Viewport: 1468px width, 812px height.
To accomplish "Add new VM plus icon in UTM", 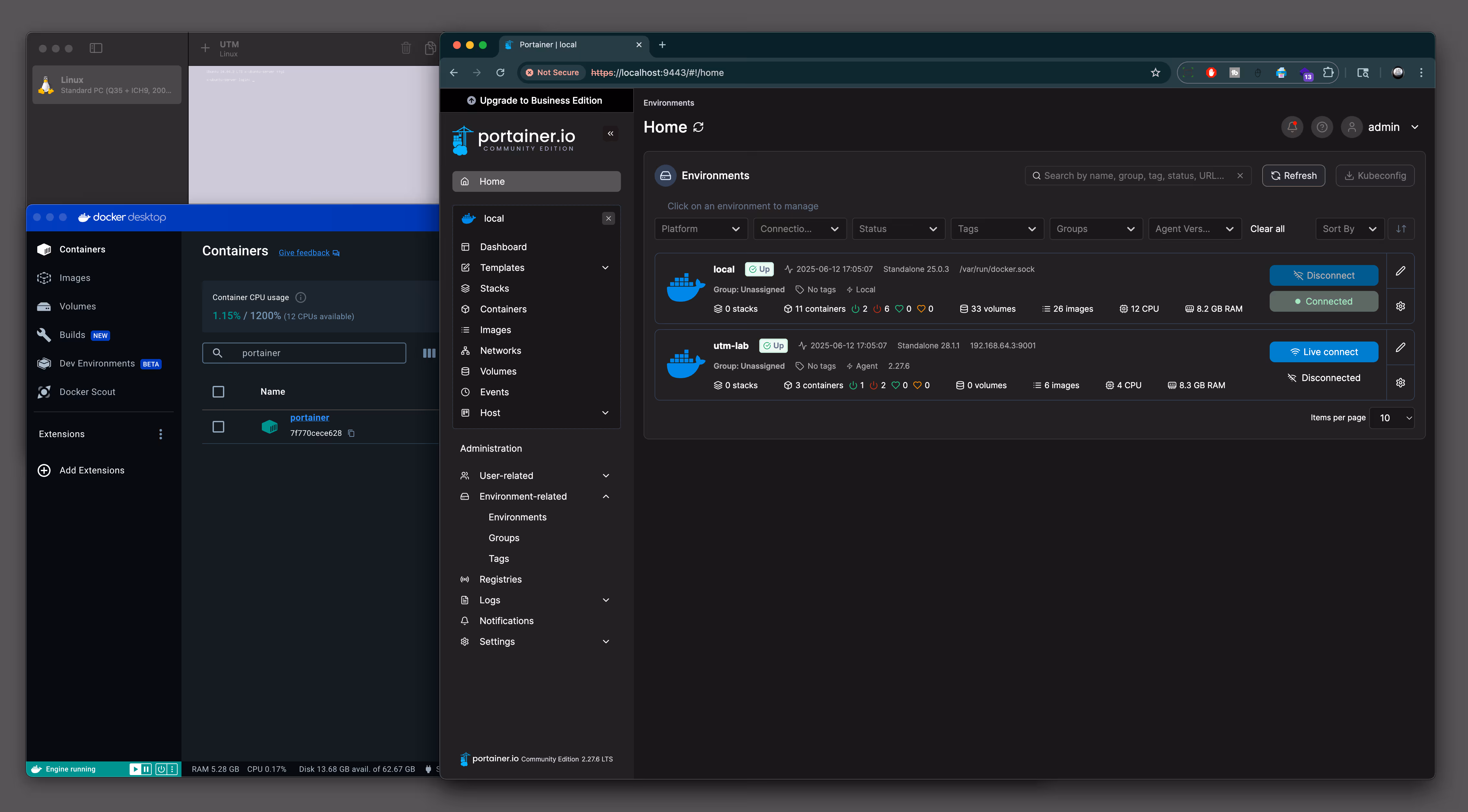I will click(x=205, y=48).
